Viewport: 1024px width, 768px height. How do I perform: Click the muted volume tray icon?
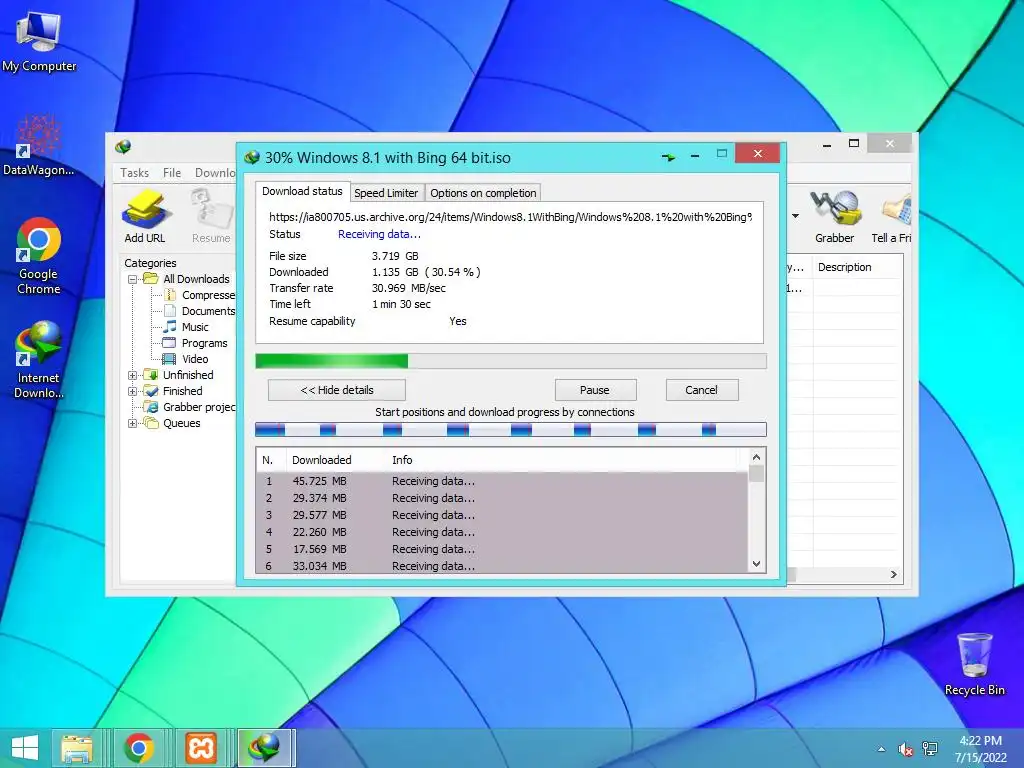(x=905, y=749)
